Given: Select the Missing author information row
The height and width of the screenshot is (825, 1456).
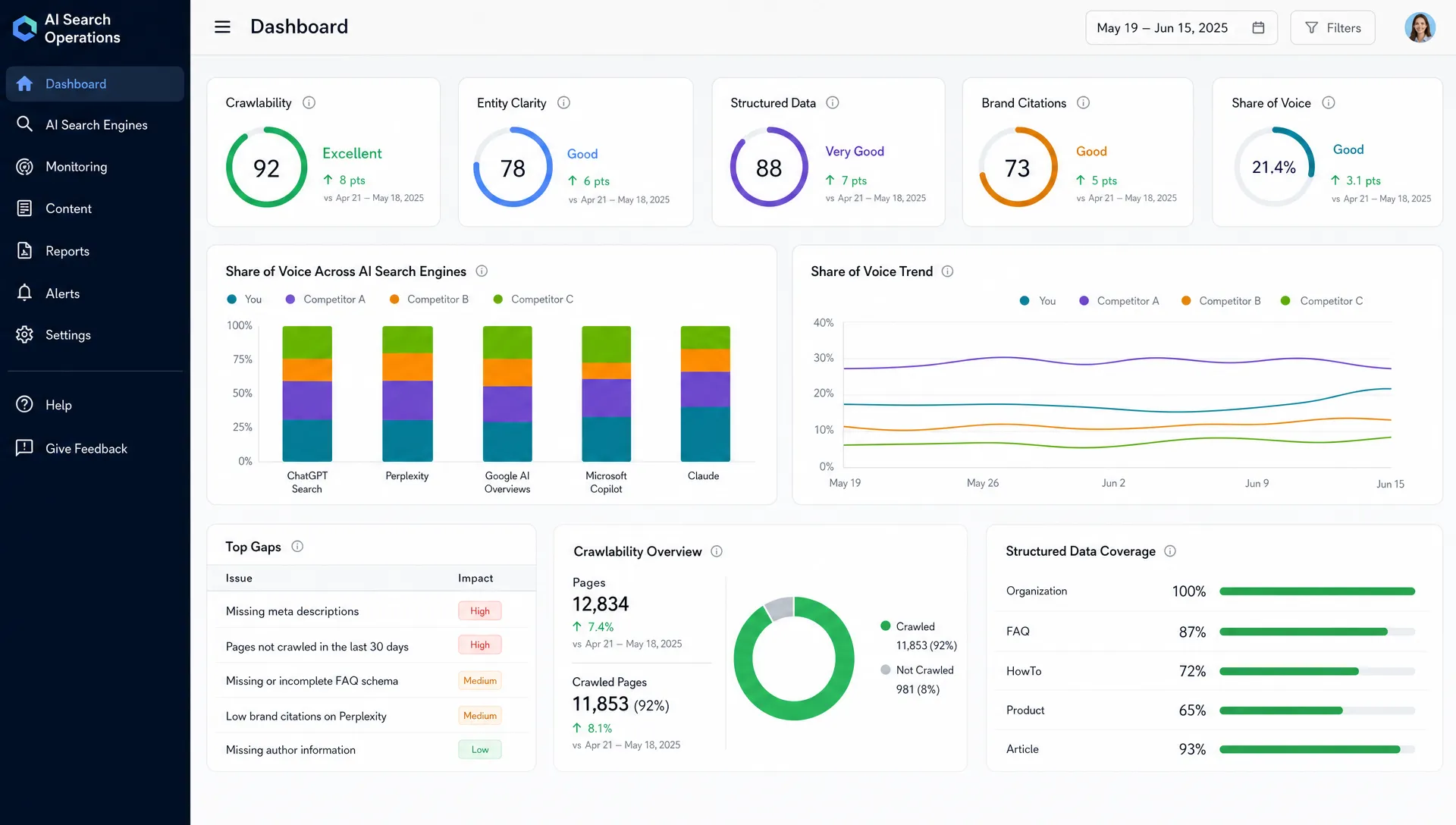Looking at the screenshot, I should click(372, 749).
